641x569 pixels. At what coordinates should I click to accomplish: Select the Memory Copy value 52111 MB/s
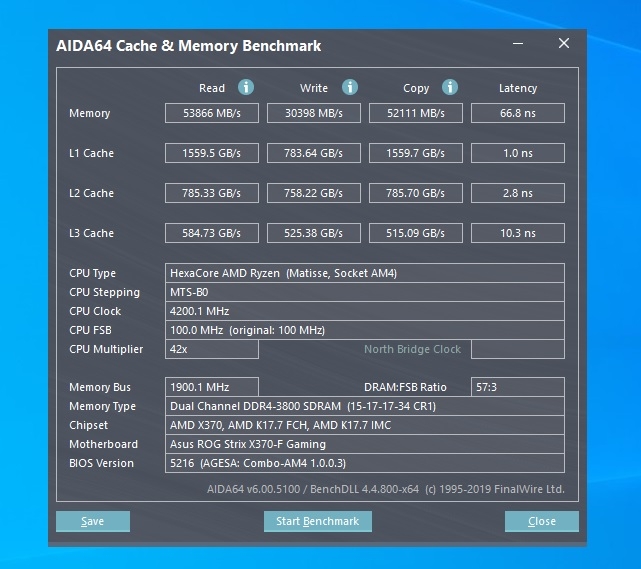(x=416, y=113)
